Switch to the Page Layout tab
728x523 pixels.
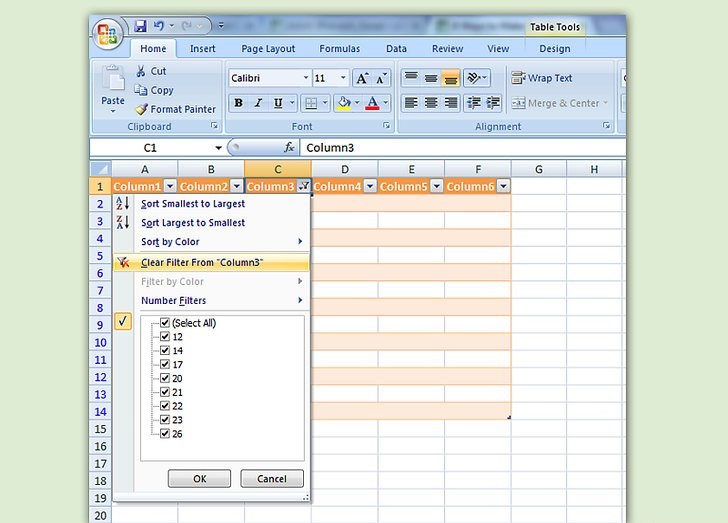pyautogui.click(x=268, y=48)
